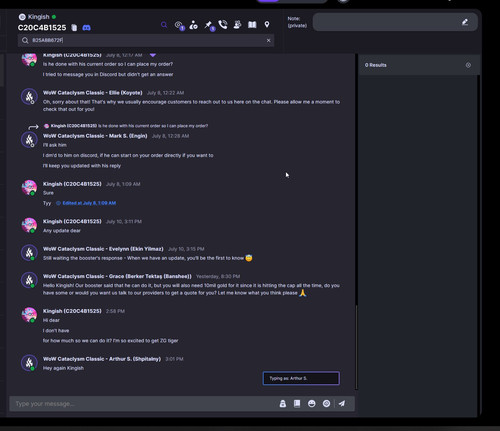Open pinned messages via the pin icon
The width and height of the screenshot is (500, 431).
click(x=209, y=25)
